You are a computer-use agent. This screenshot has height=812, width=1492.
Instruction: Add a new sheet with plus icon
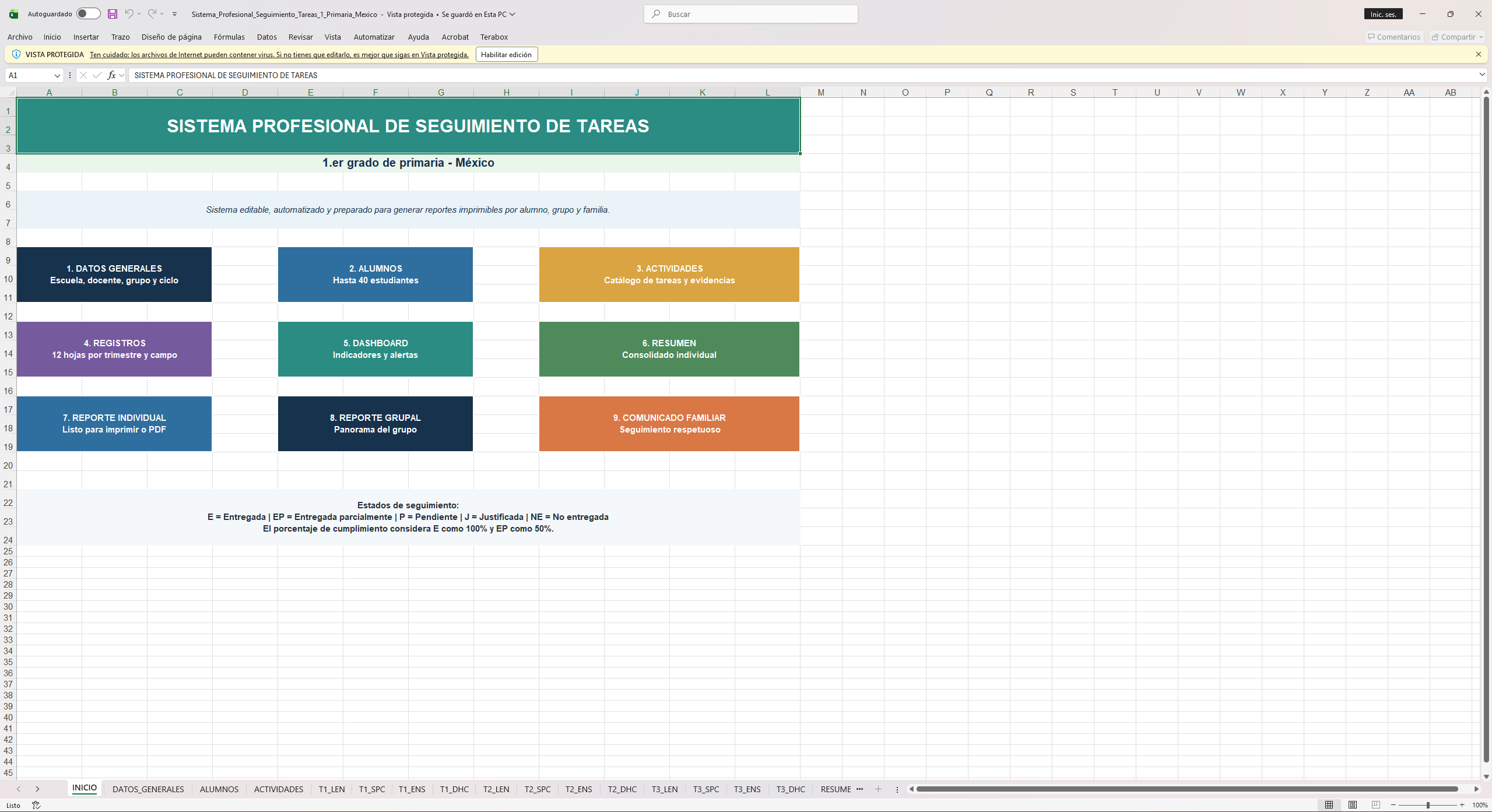(x=878, y=789)
